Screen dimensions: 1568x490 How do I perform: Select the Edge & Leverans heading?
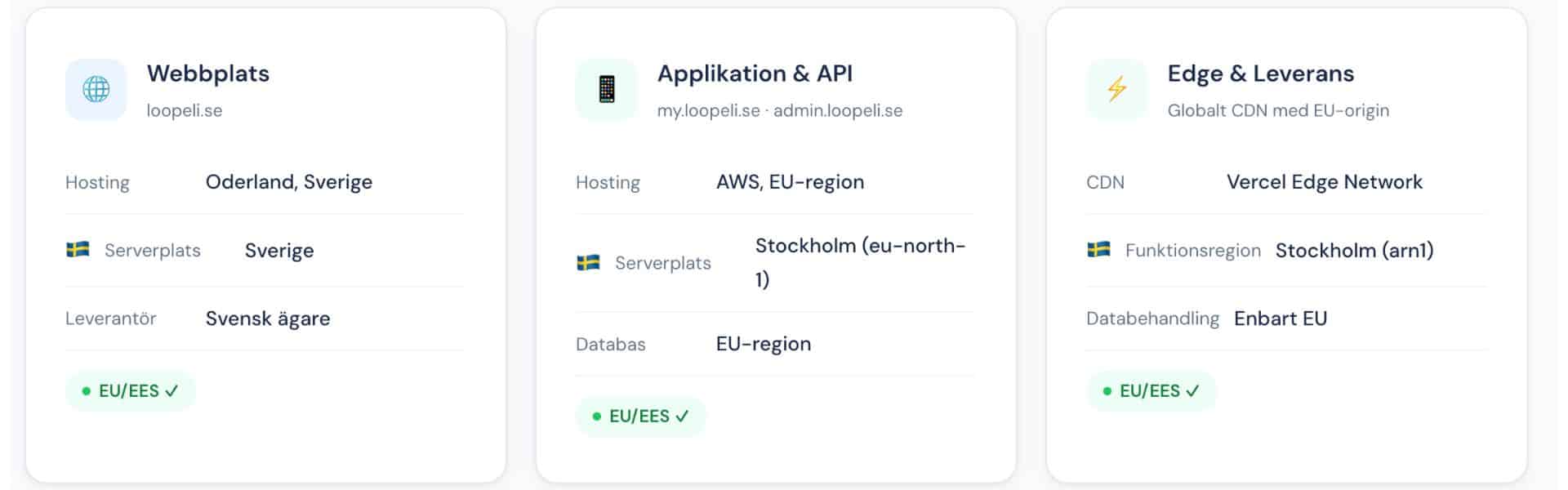click(x=1261, y=73)
